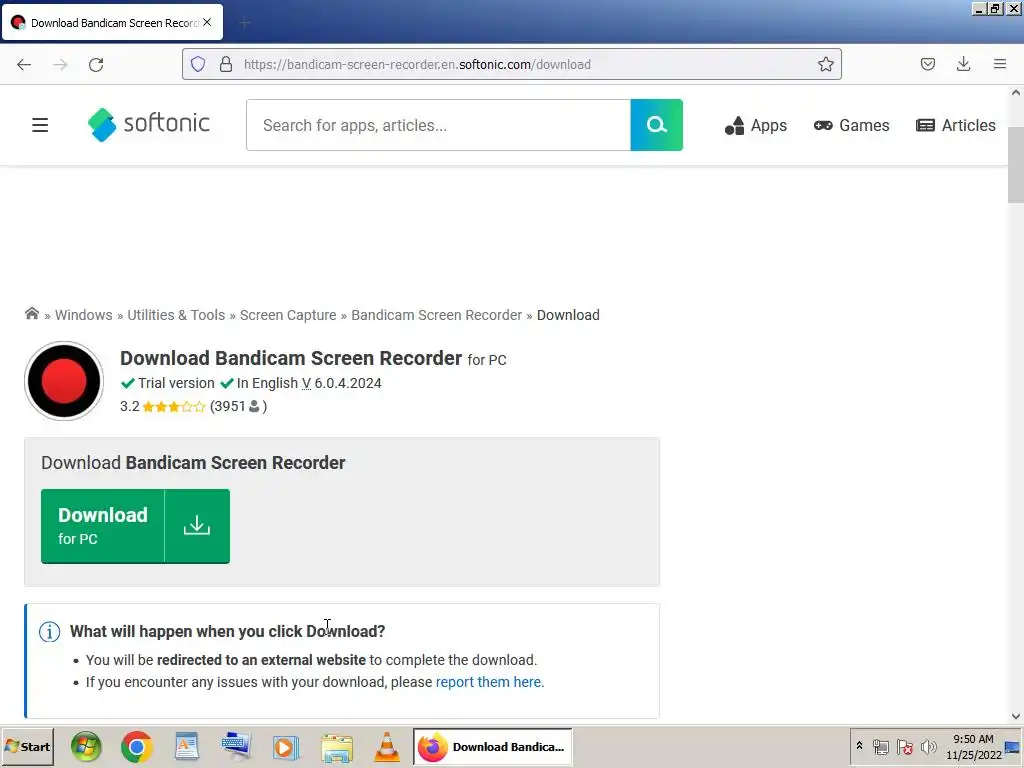
Task: Click the scrollbar down arrow
Action: tap(1016, 716)
